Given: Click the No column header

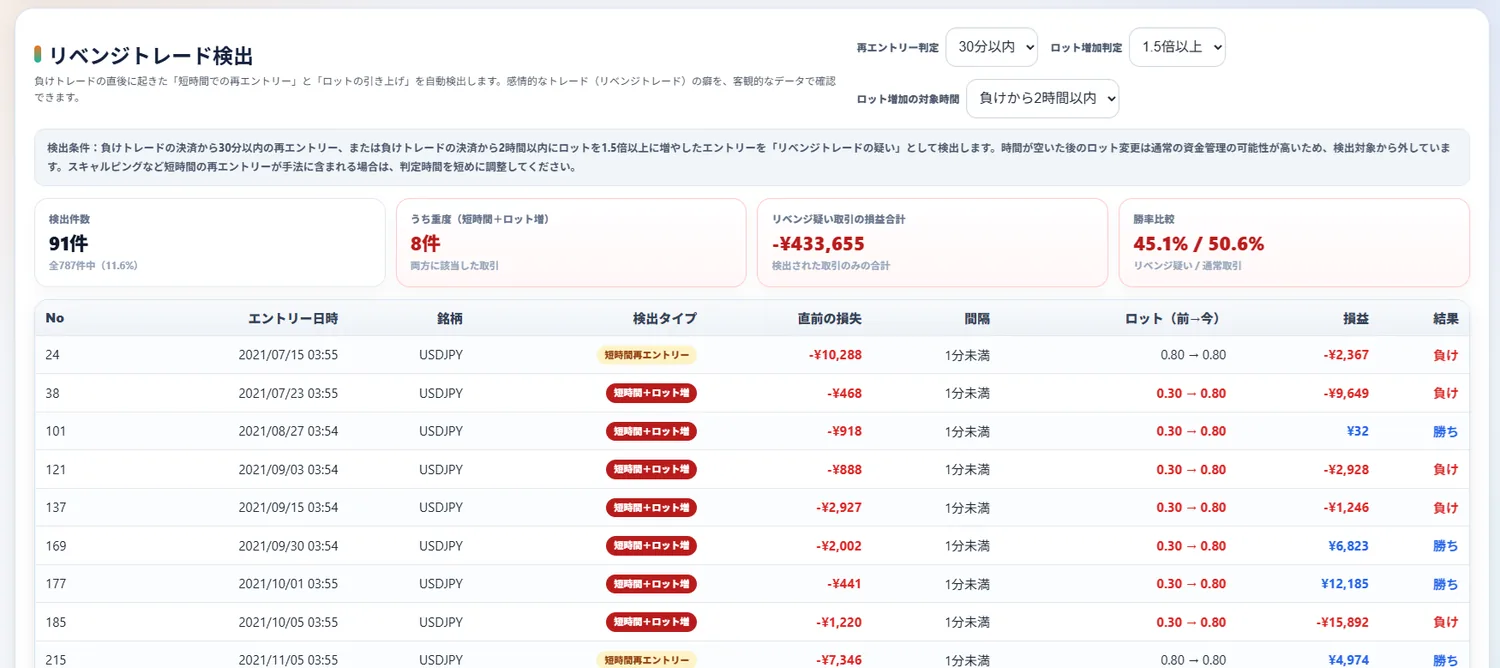Looking at the screenshot, I should click(x=55, y=318).
